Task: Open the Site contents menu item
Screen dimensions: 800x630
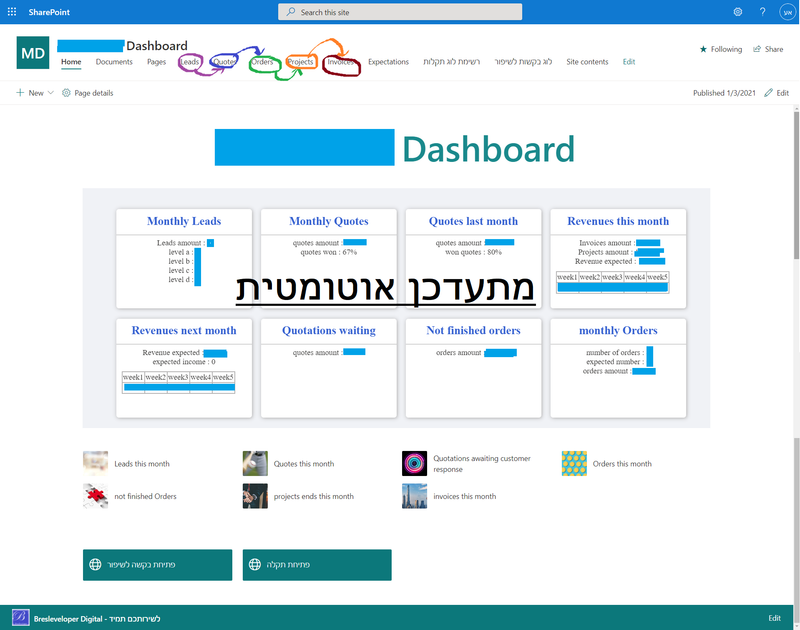Action: click(x=587, y=61)
